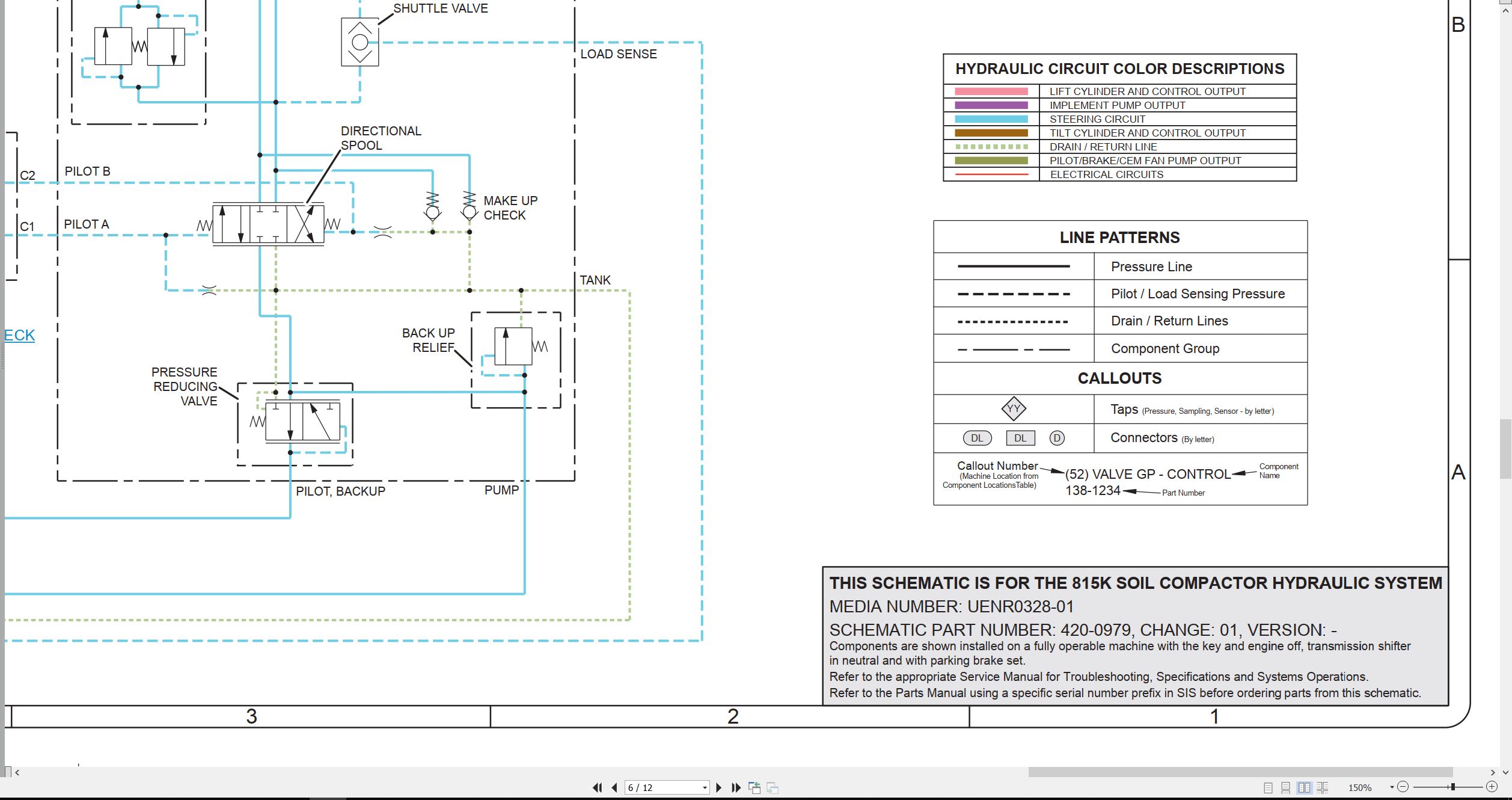
Task: Click the DIRECTIONAL SPOOL label
Action: [381, 138]
